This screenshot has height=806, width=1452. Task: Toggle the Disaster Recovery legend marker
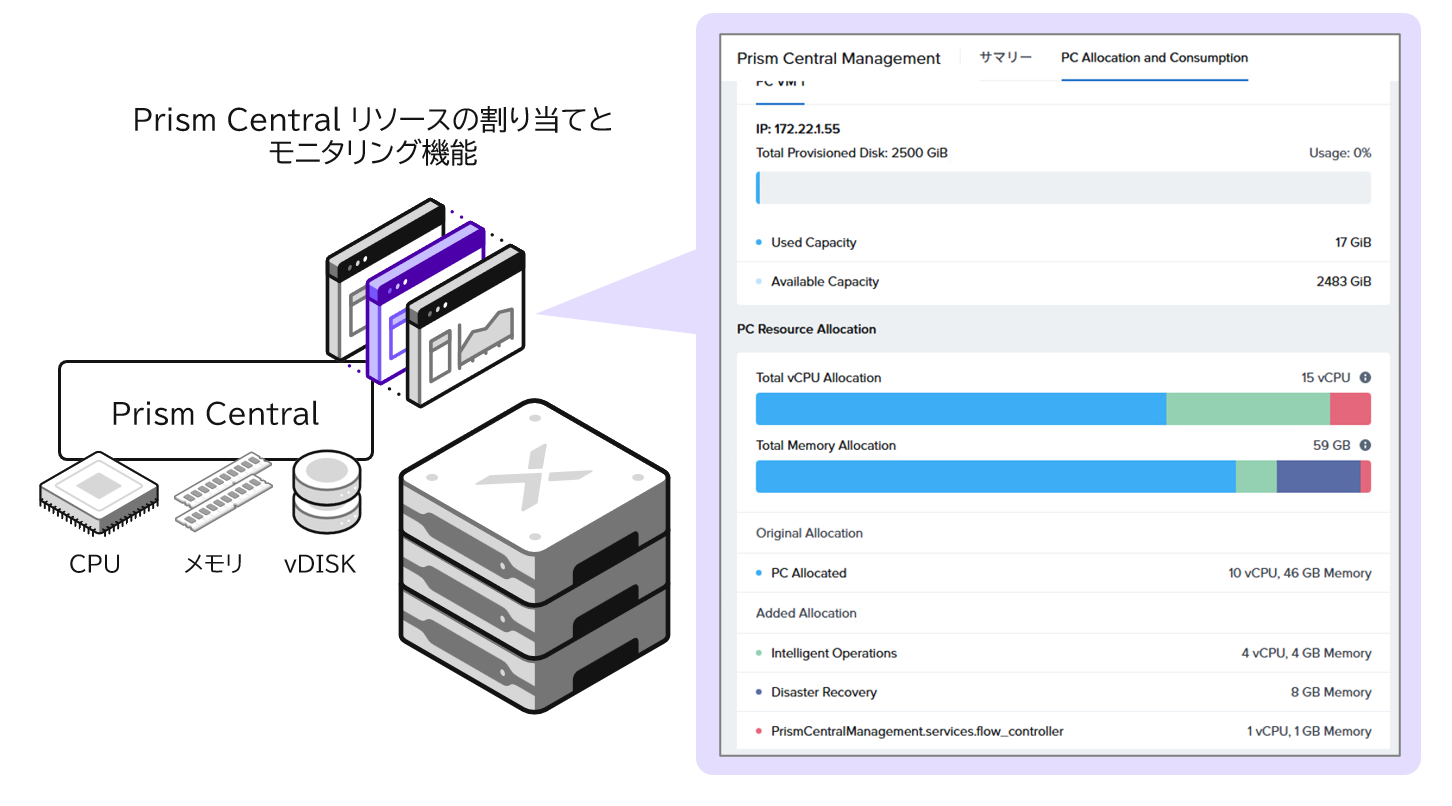coord(760,692)
